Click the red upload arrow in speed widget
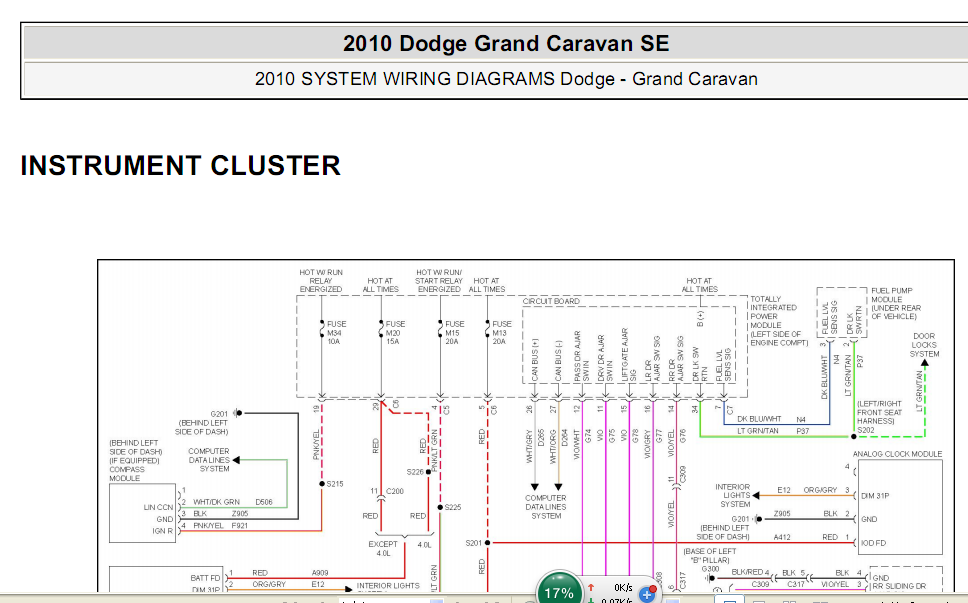The height and width of the screenshot is (603, 968). [x=591, y=588]
